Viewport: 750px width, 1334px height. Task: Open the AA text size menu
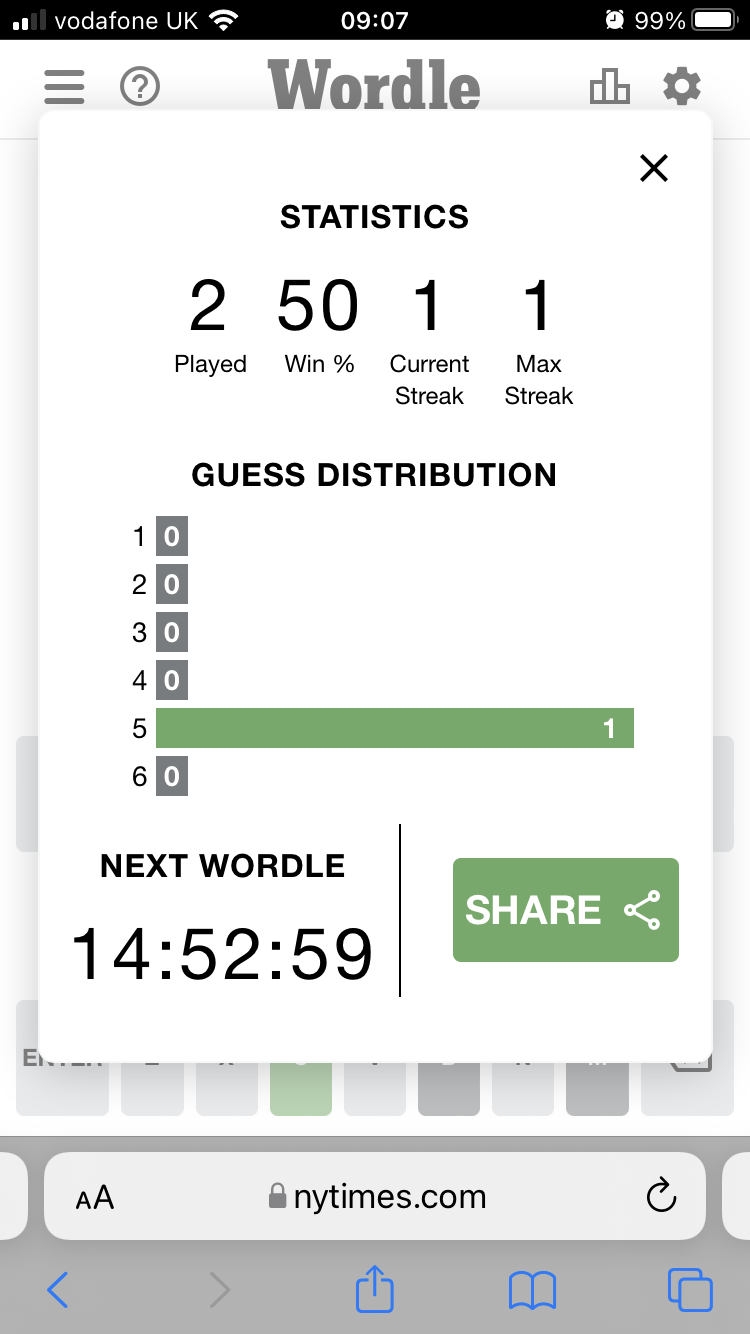(x=95, y=1197)
